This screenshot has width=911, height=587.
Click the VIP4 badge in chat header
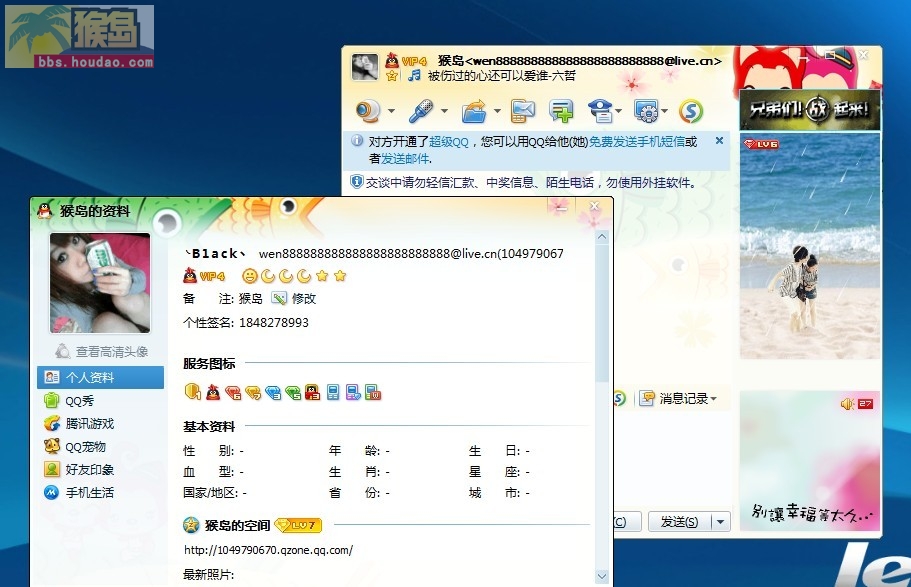414,61
